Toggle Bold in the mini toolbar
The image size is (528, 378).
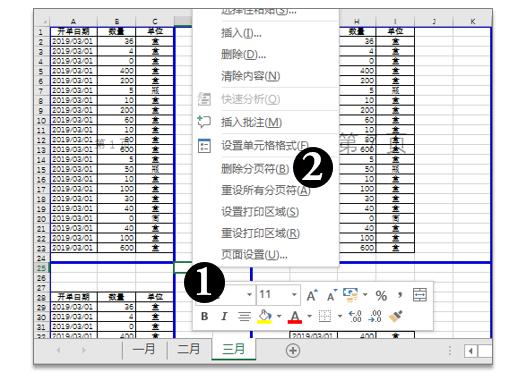pyautogui.click(x=204, y=316)
